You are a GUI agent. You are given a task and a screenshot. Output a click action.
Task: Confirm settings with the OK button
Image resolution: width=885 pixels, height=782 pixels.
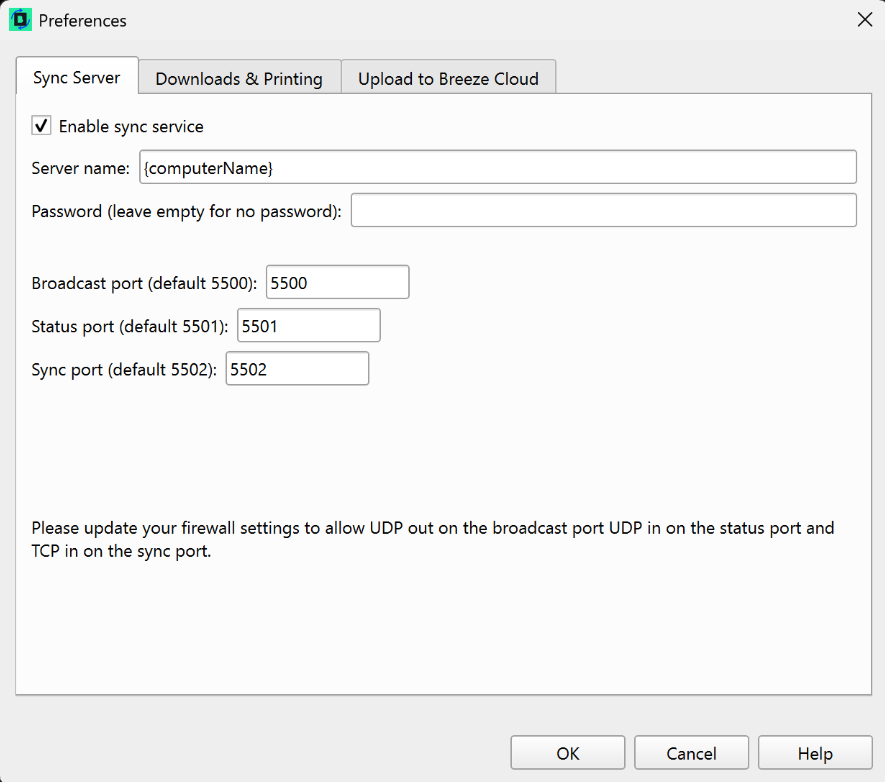pos(568,753)
